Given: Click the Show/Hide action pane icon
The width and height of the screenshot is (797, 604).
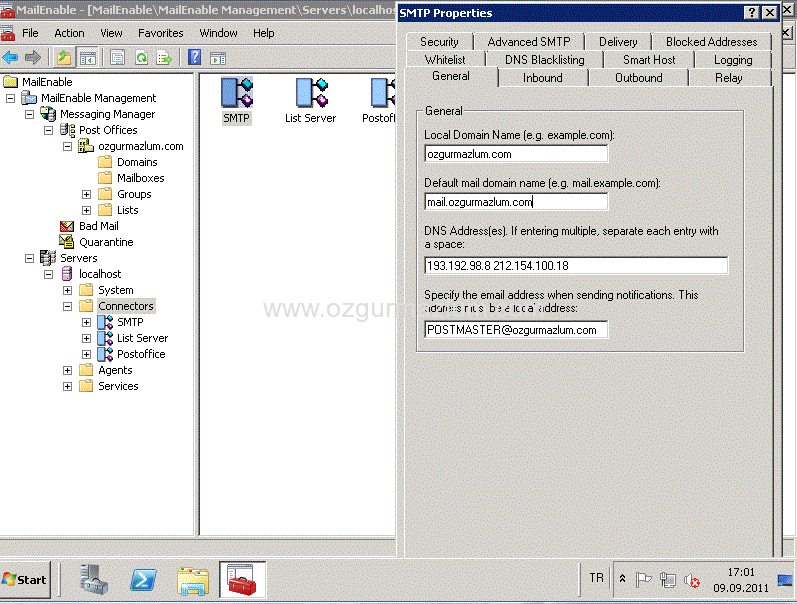Looking at the screenshot, I should point(218,58).
